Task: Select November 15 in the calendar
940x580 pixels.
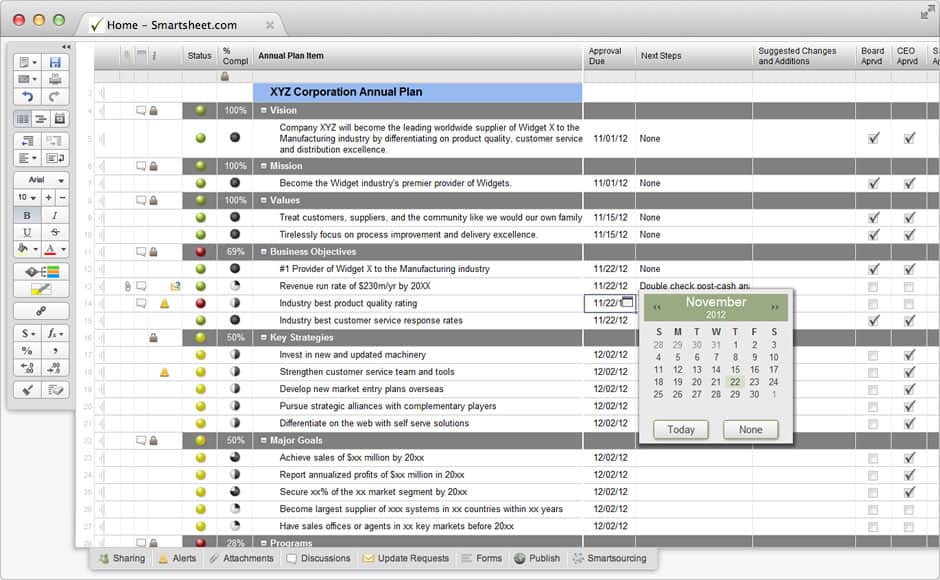Action: (735, 369)
